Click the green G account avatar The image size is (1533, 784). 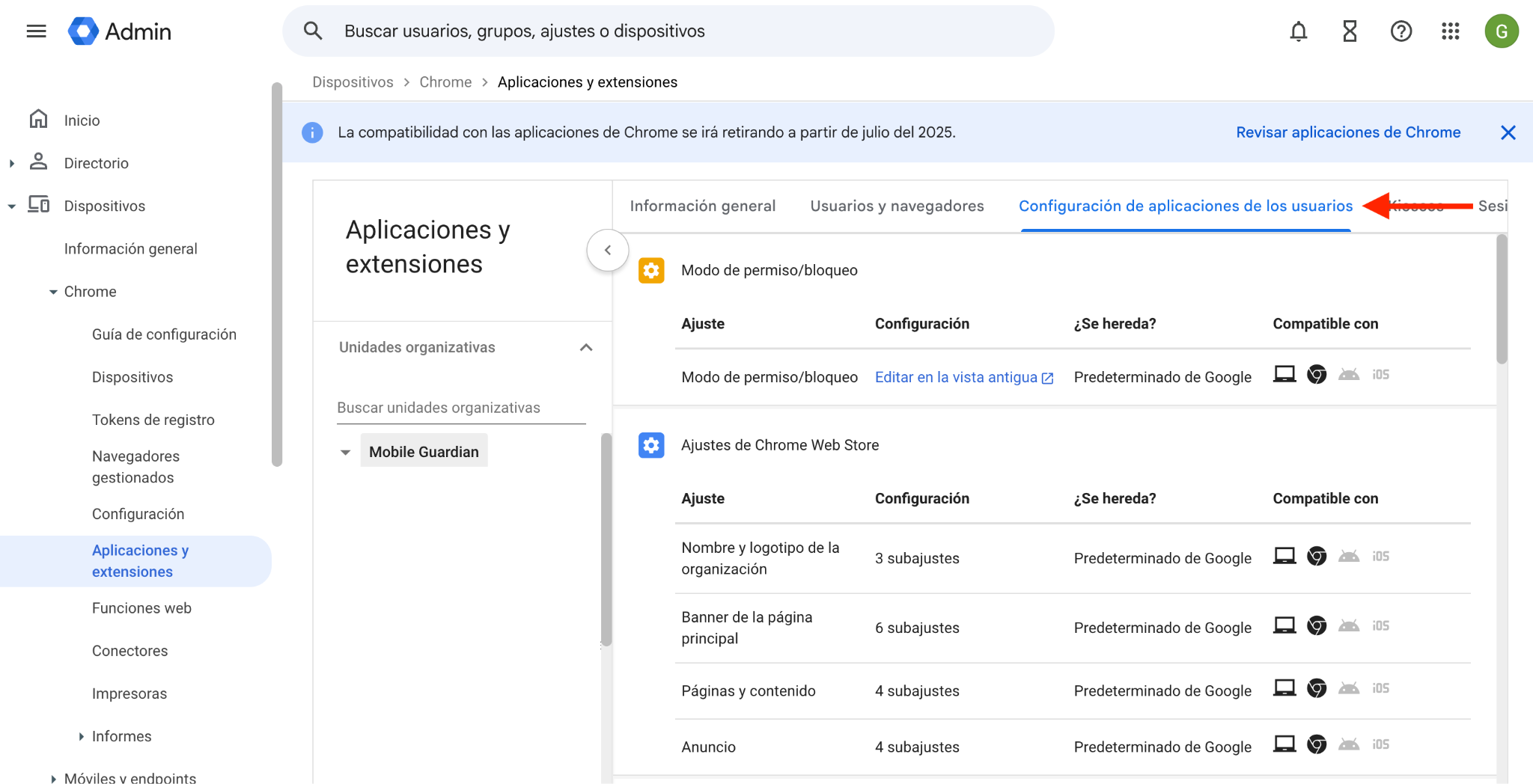click(1501, 31)
